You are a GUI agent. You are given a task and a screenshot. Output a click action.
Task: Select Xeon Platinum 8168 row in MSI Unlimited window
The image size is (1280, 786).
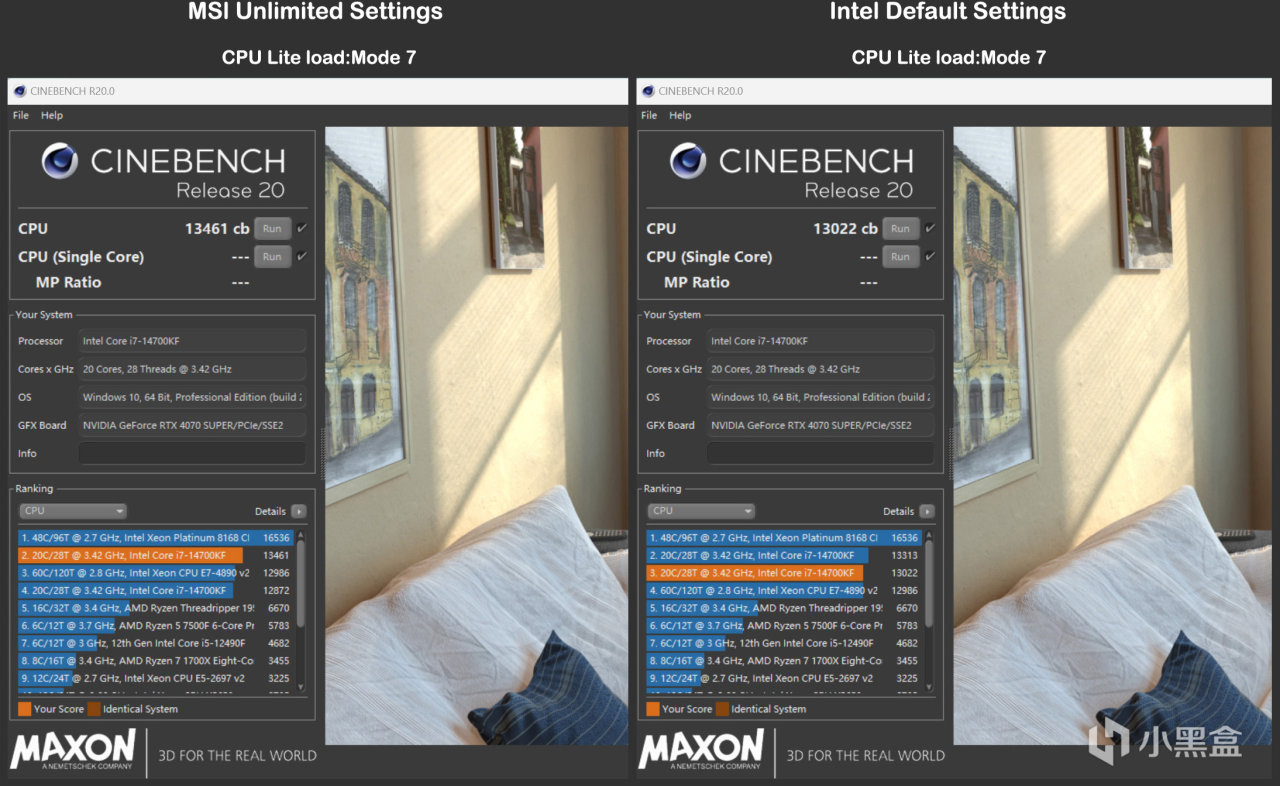click(x=155, y=538)
